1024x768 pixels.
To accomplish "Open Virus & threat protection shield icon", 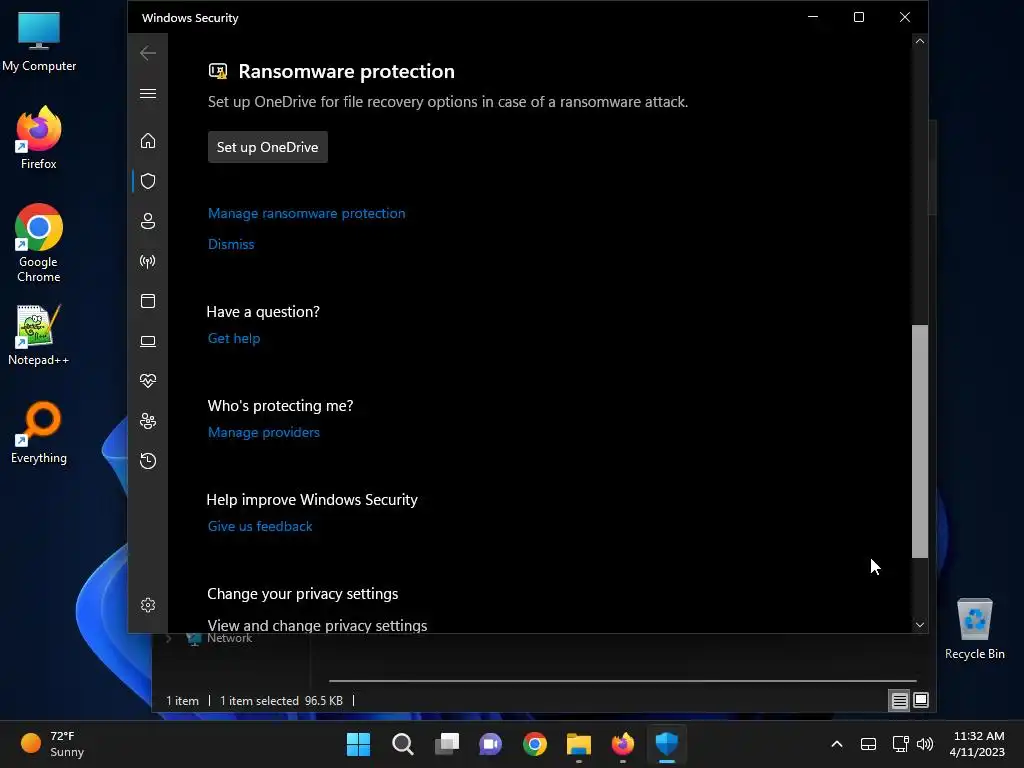I will tap(148, 181).
